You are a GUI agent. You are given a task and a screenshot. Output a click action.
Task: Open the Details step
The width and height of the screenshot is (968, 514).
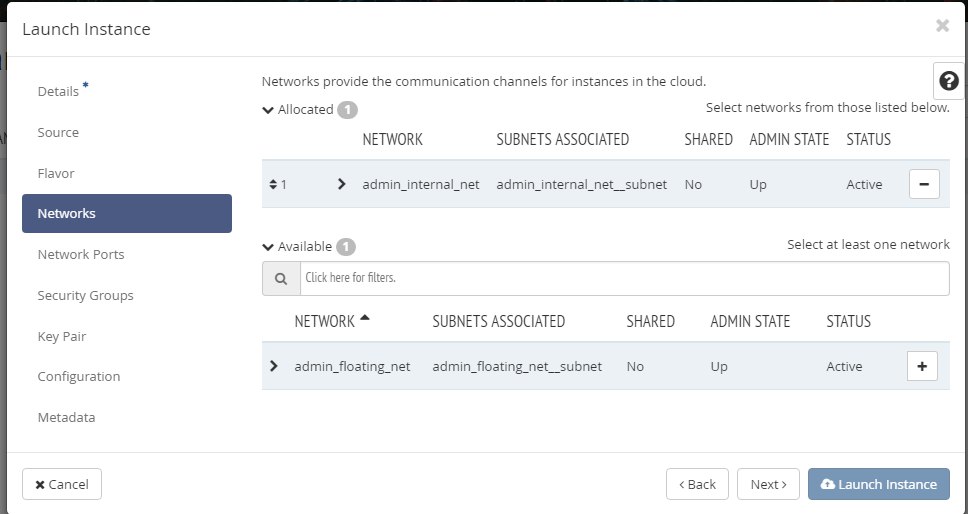[x=58, y=92]
